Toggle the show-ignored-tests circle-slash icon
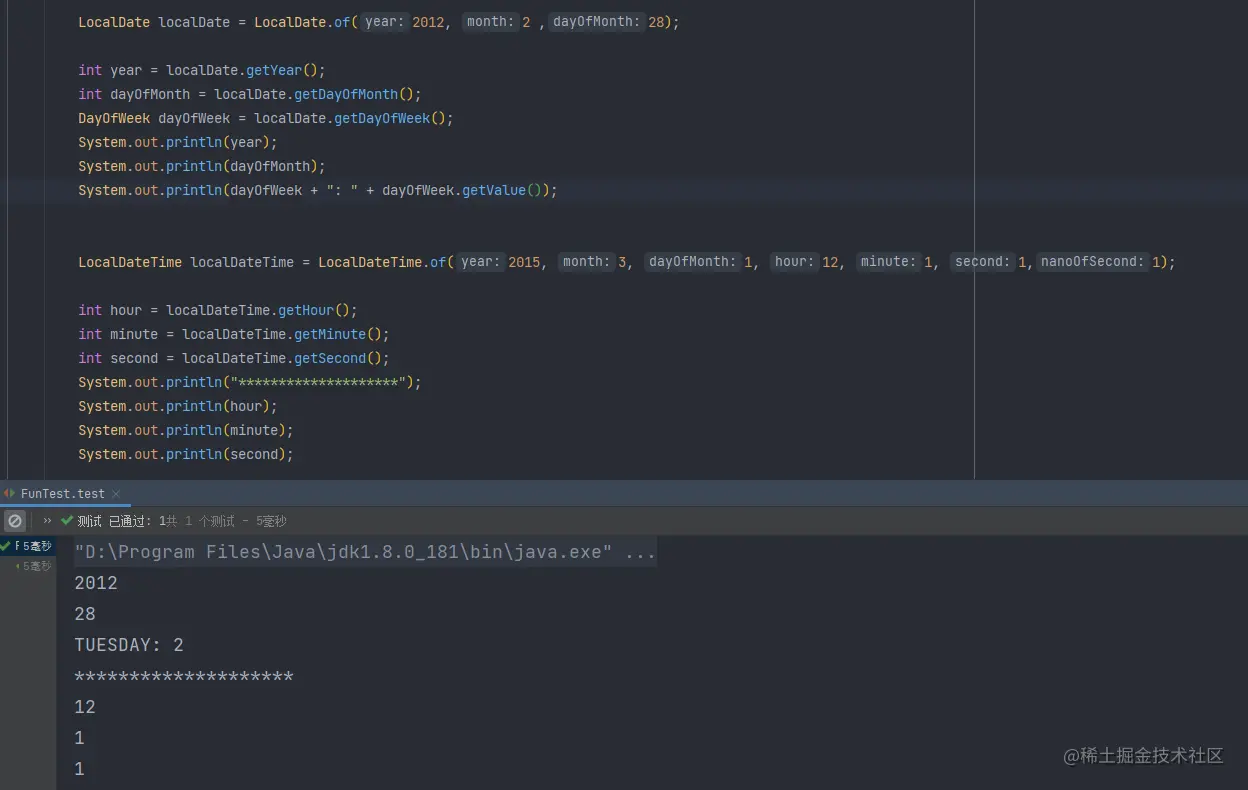The height and width of the screenshot is (790, 1248). [x=14, y=521]
